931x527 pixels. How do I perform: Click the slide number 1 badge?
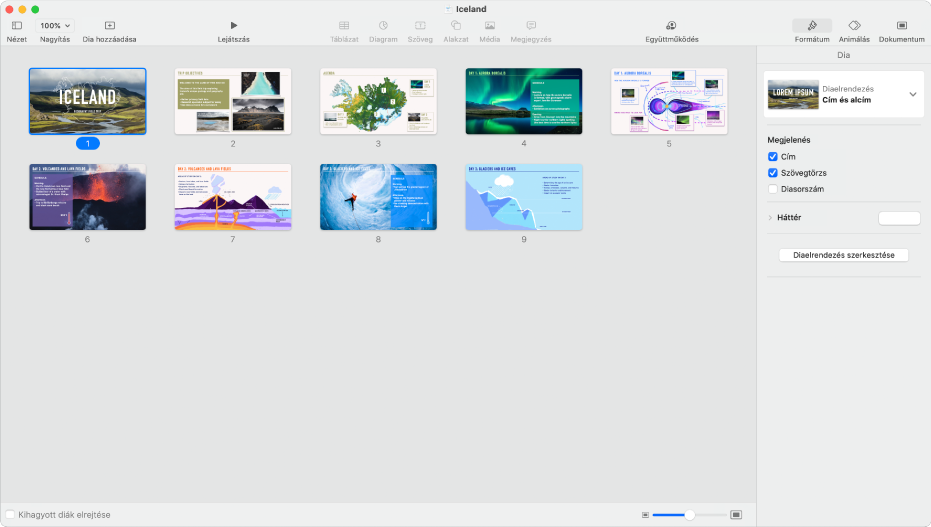[87, 144]
